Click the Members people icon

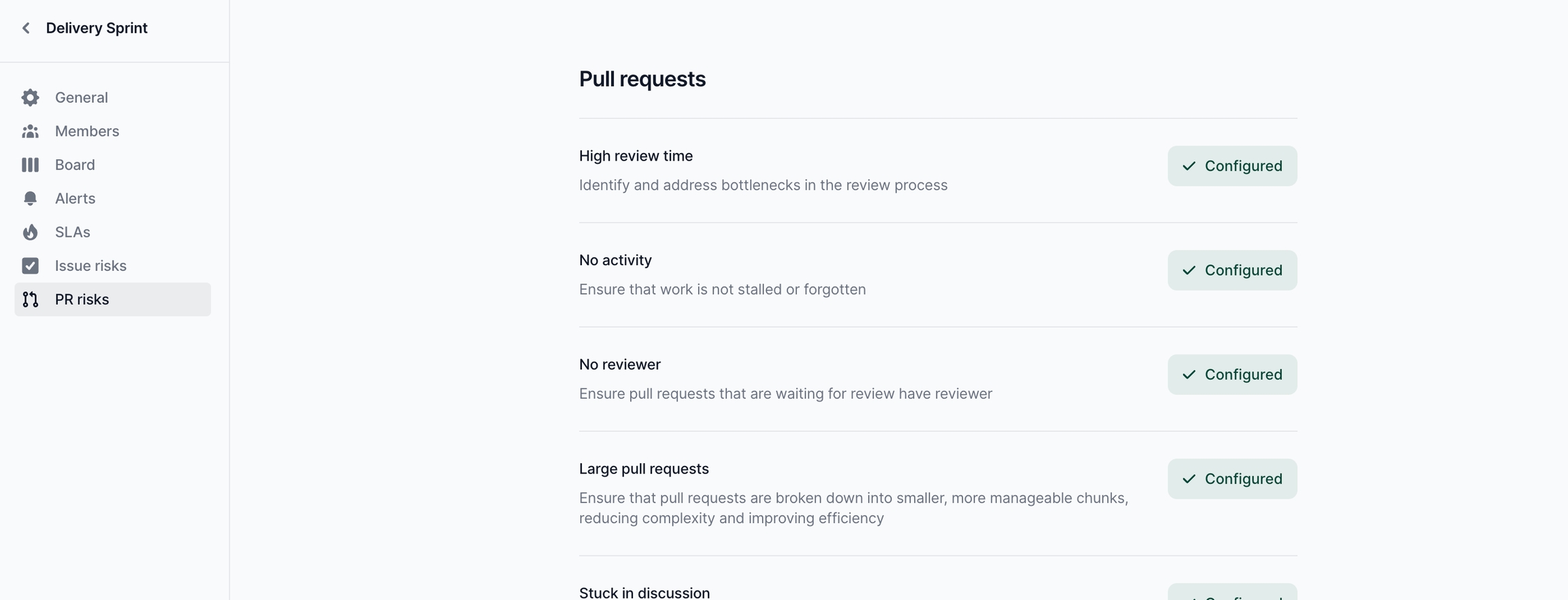[x=30, y=131]
